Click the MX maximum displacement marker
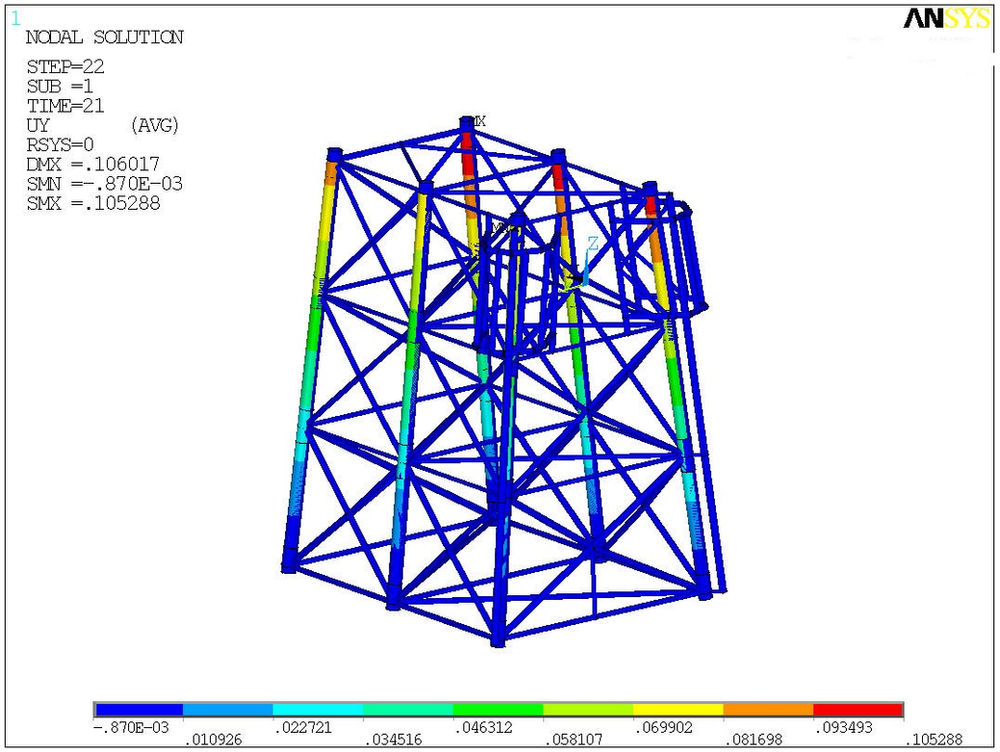The height and width of the screenshot is (752, 1000). pos(477,122)
